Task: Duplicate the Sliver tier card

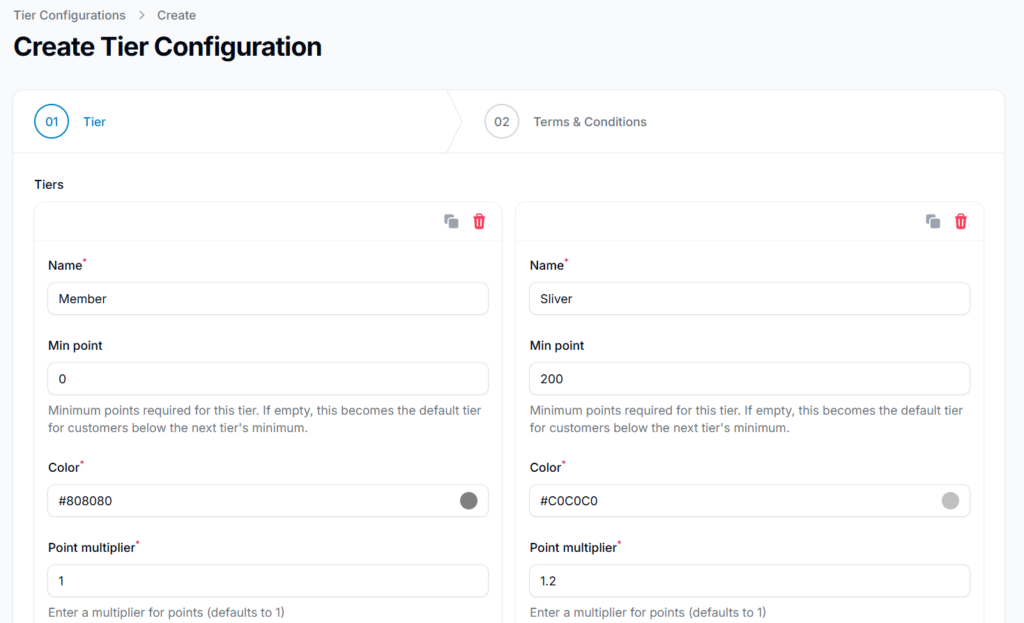Action: (x=933, y=221)
